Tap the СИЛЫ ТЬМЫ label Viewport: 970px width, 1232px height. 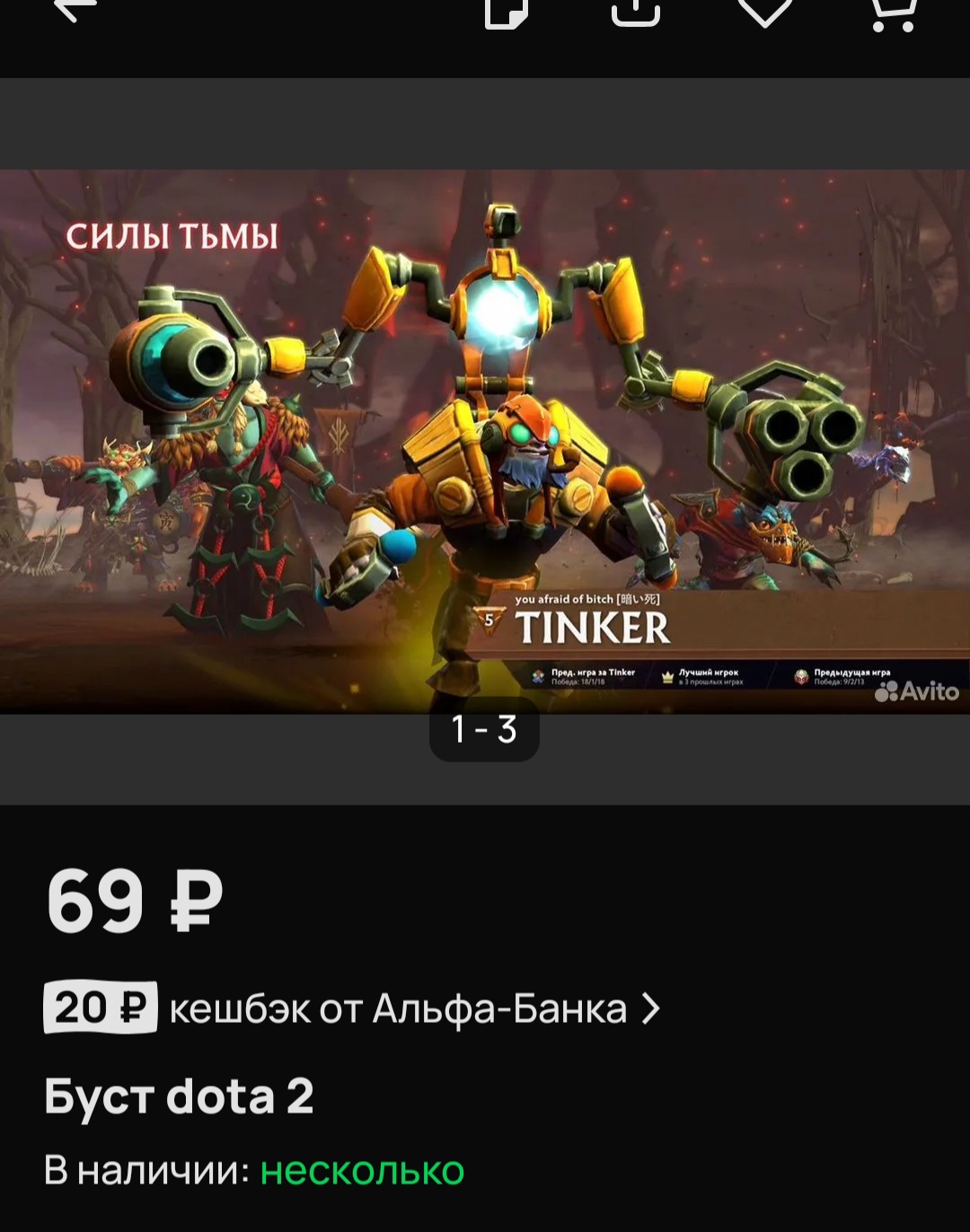(172, 236)
